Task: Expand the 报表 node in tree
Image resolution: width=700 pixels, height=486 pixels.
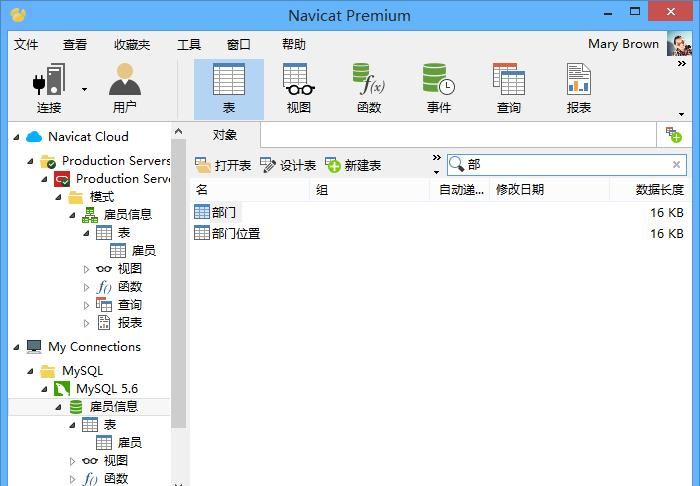Action: point(87,323)
